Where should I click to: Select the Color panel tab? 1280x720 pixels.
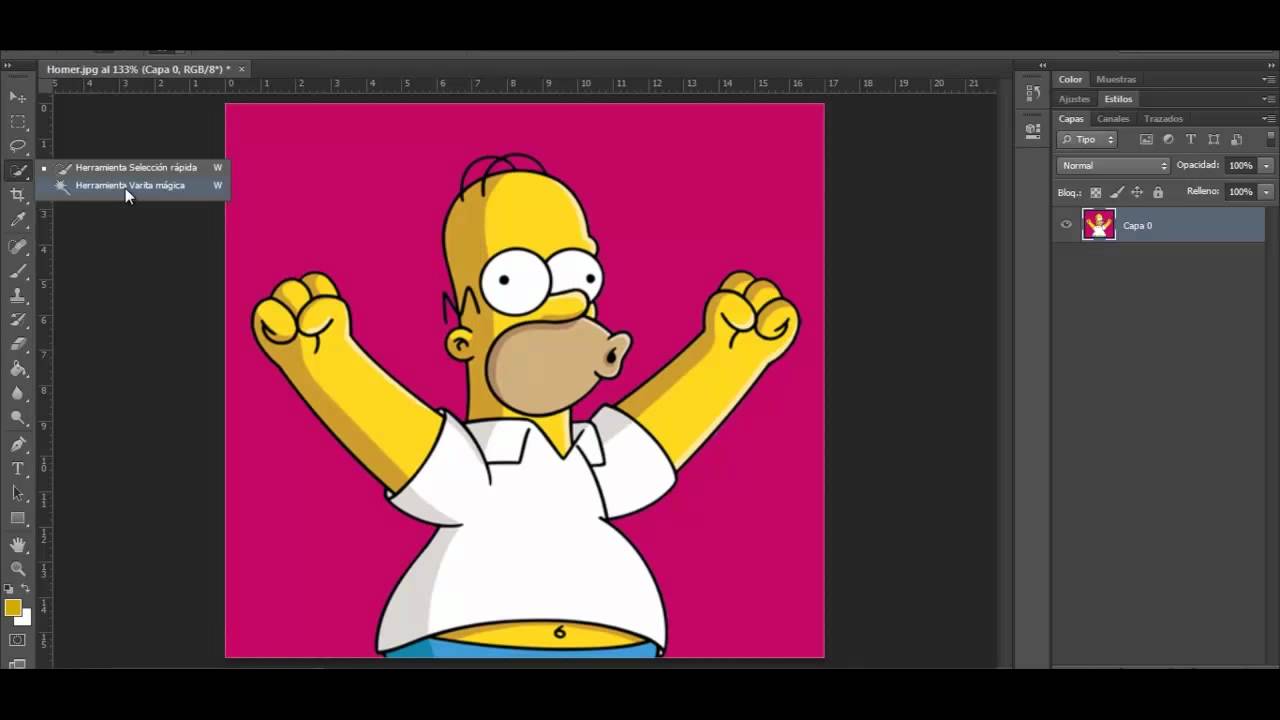[1071, 79]
